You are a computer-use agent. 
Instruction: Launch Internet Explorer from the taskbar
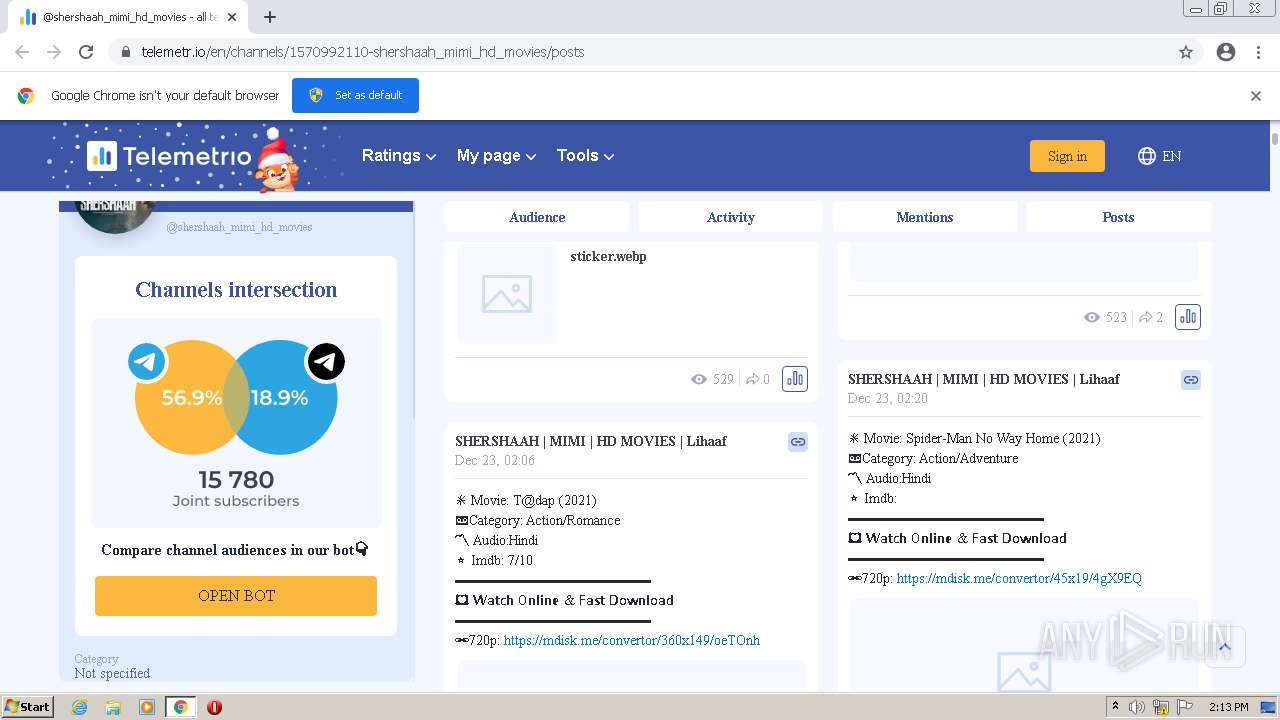pyautogui.click(x=79, y=707)
